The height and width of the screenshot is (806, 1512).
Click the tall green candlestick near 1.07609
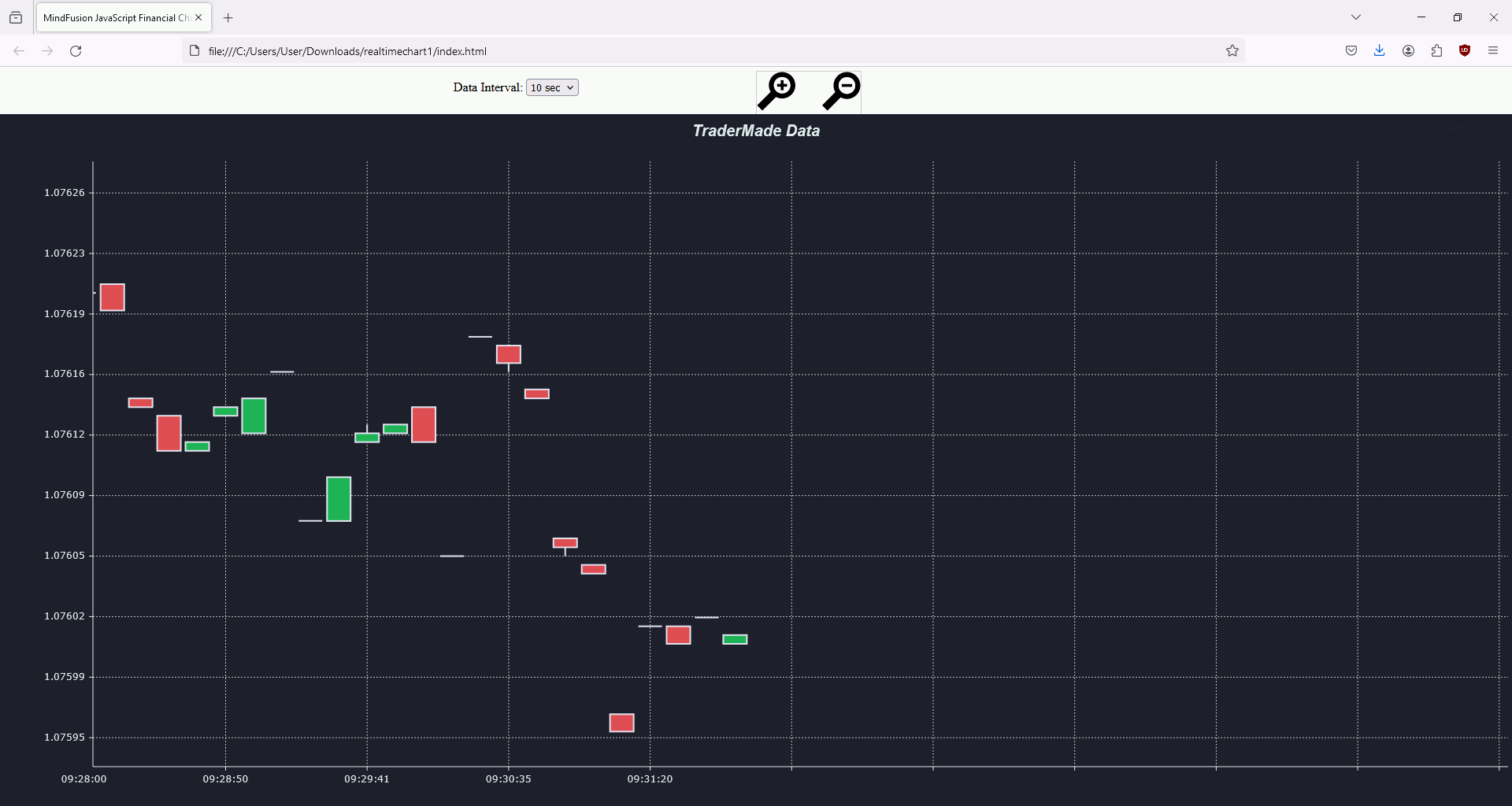tap(339, 499)
